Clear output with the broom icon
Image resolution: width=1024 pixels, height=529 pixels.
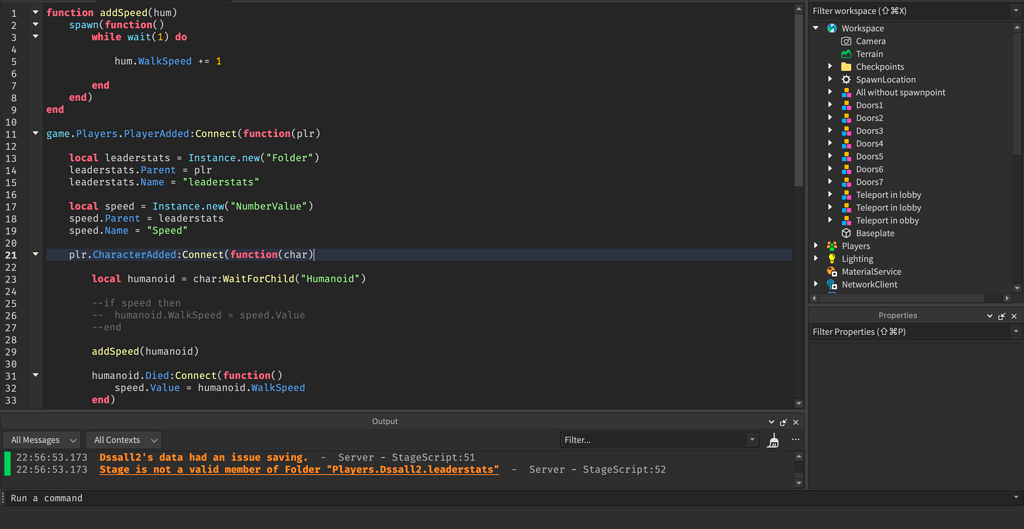pos(773,440)
